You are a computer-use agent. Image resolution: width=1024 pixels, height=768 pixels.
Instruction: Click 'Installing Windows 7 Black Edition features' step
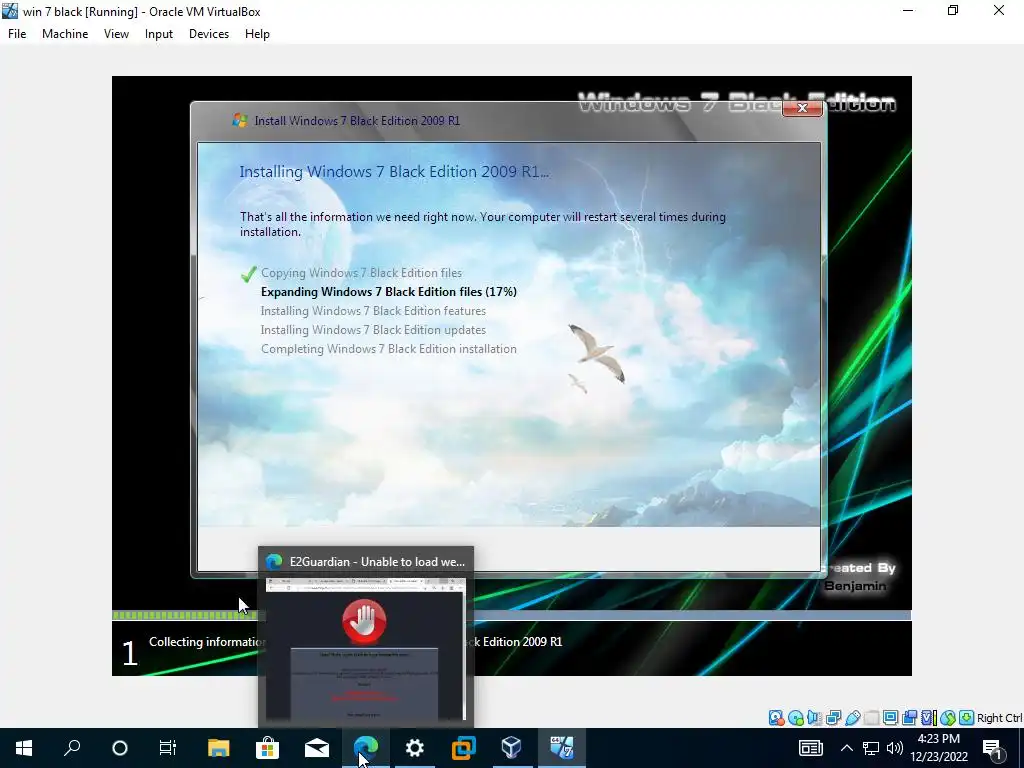pos(373,311)
